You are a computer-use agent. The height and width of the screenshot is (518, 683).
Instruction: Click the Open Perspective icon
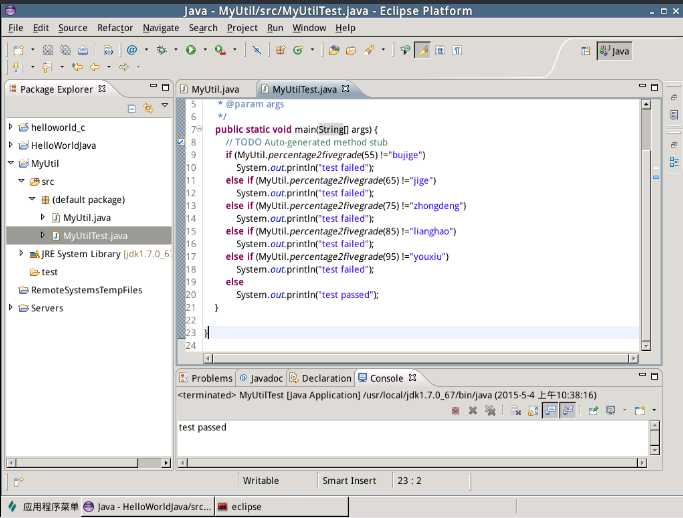586,51
